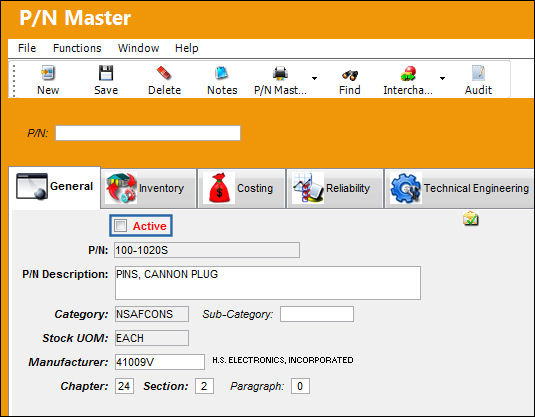Open Find with the binoculars icon
Image resolution: width=535 pixels, height=417 pixels.
pyautogui.click(x=350, y=75)
